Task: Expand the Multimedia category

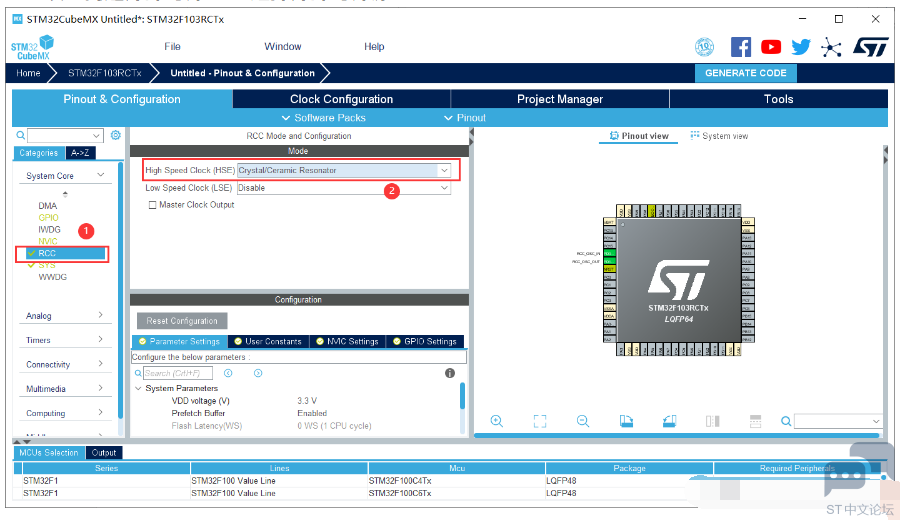Action: coord(101,388)
